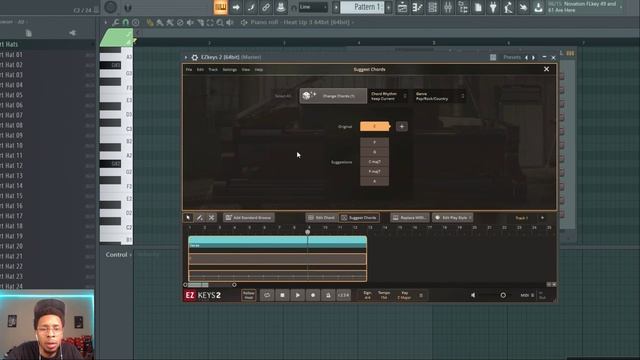Select the arrow pointer tool in EZkeys
Viewport: 640px width, 360px height.
[x=188, y=218]
